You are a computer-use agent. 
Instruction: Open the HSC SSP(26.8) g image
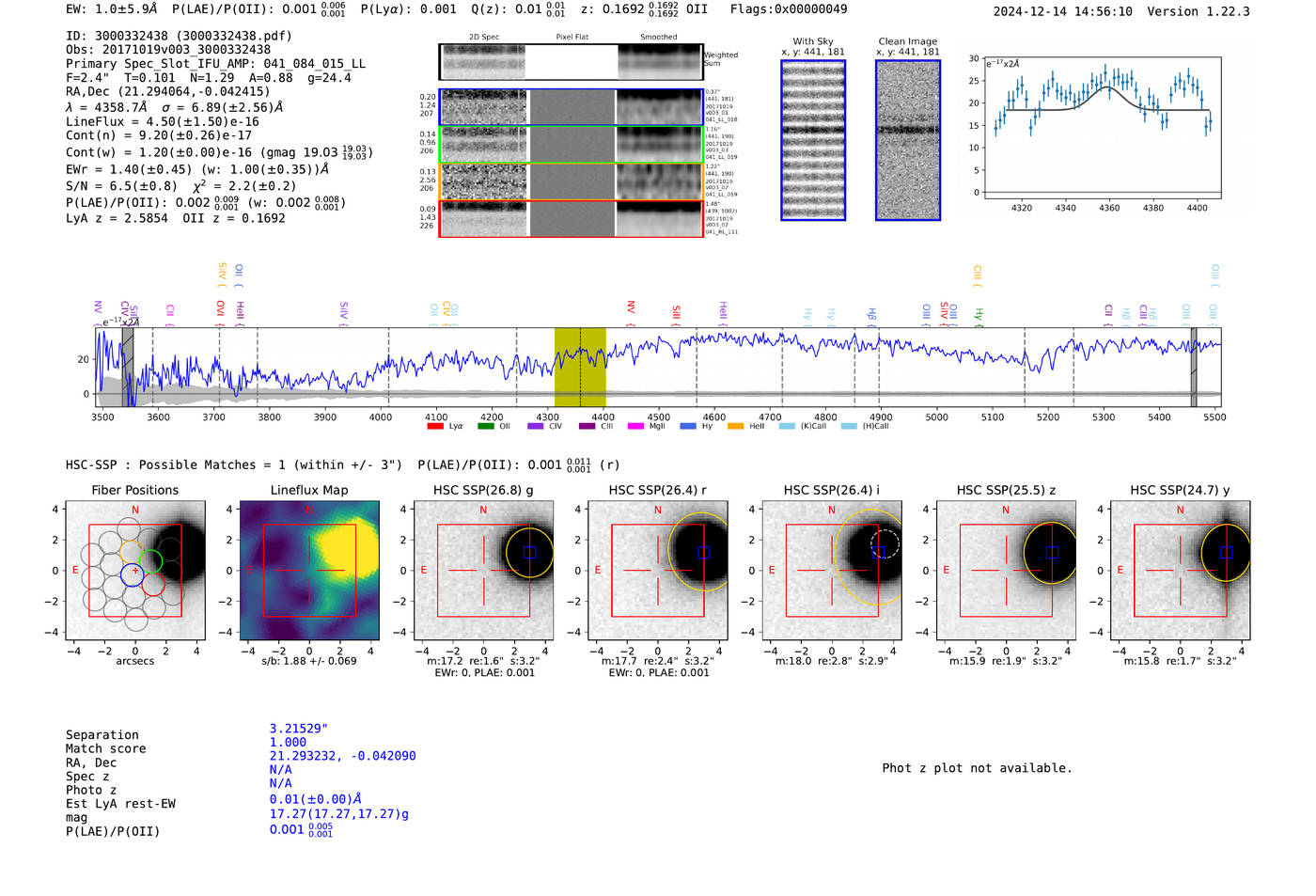[483, 571]
